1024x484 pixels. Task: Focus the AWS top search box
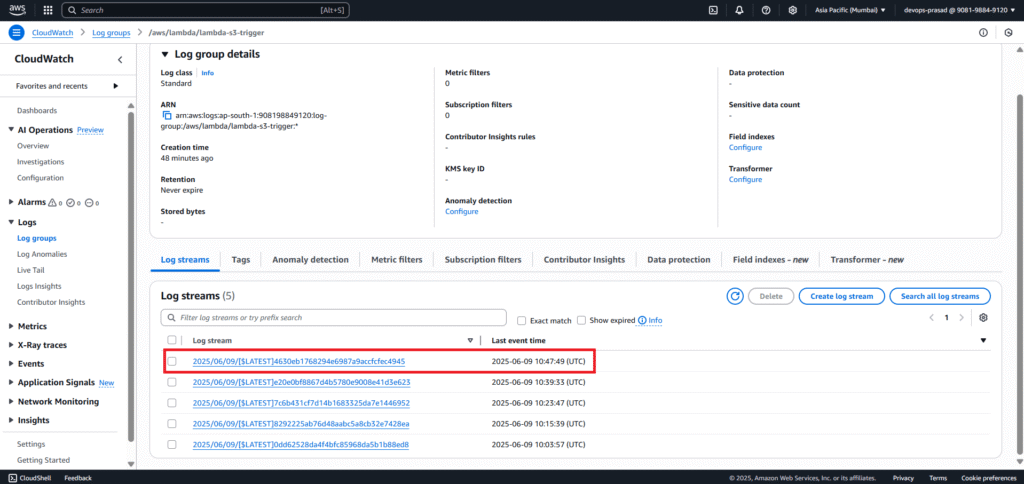tap(206, 10)
